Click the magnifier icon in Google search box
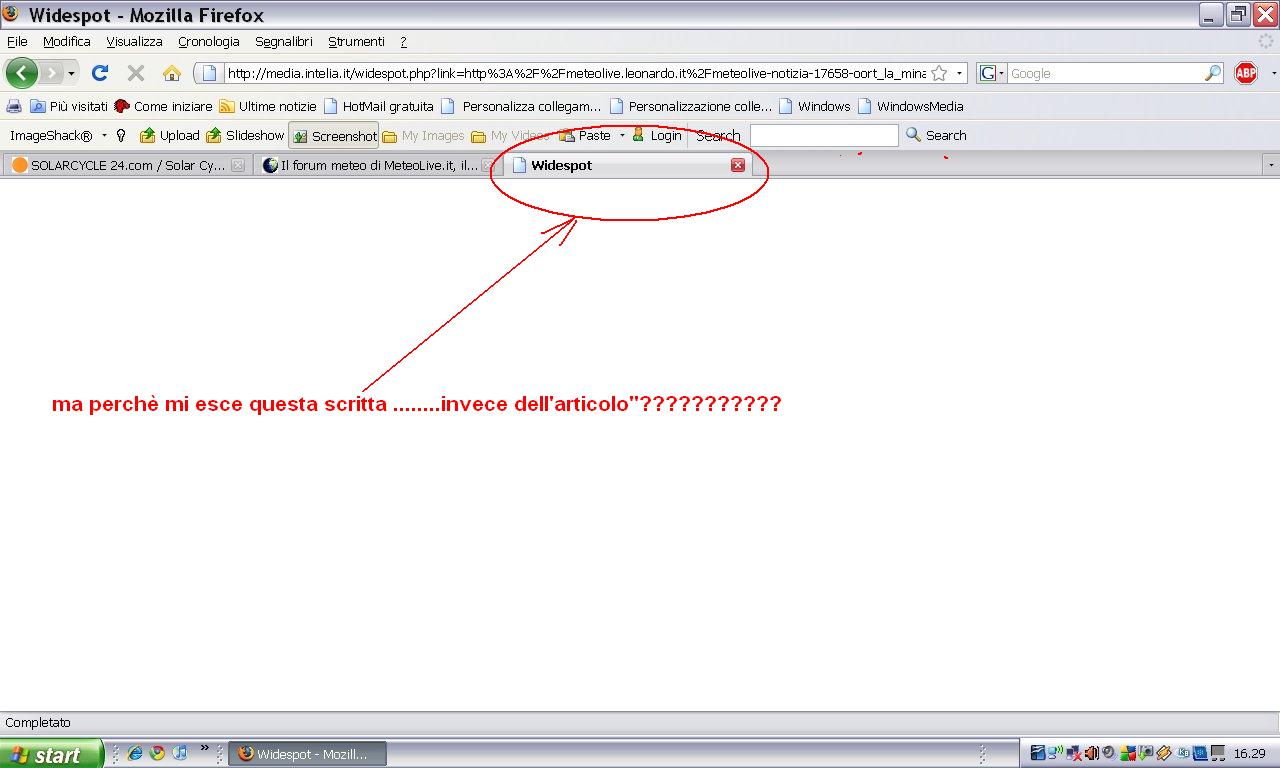This screenshot has height=768, width=1280. (x=1212, y=73)
